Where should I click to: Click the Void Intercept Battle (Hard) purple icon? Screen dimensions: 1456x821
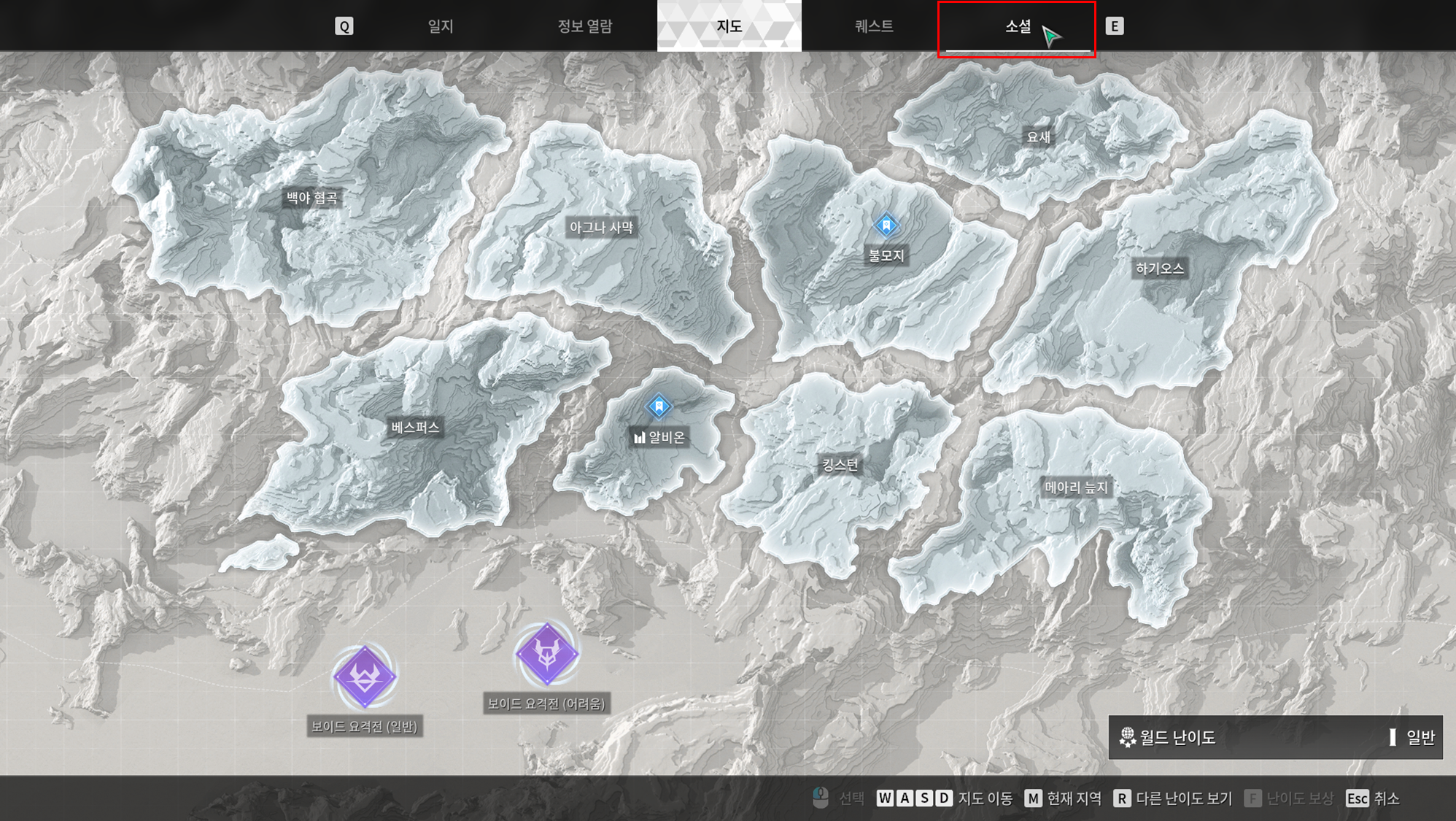click(x=547, y=654)
